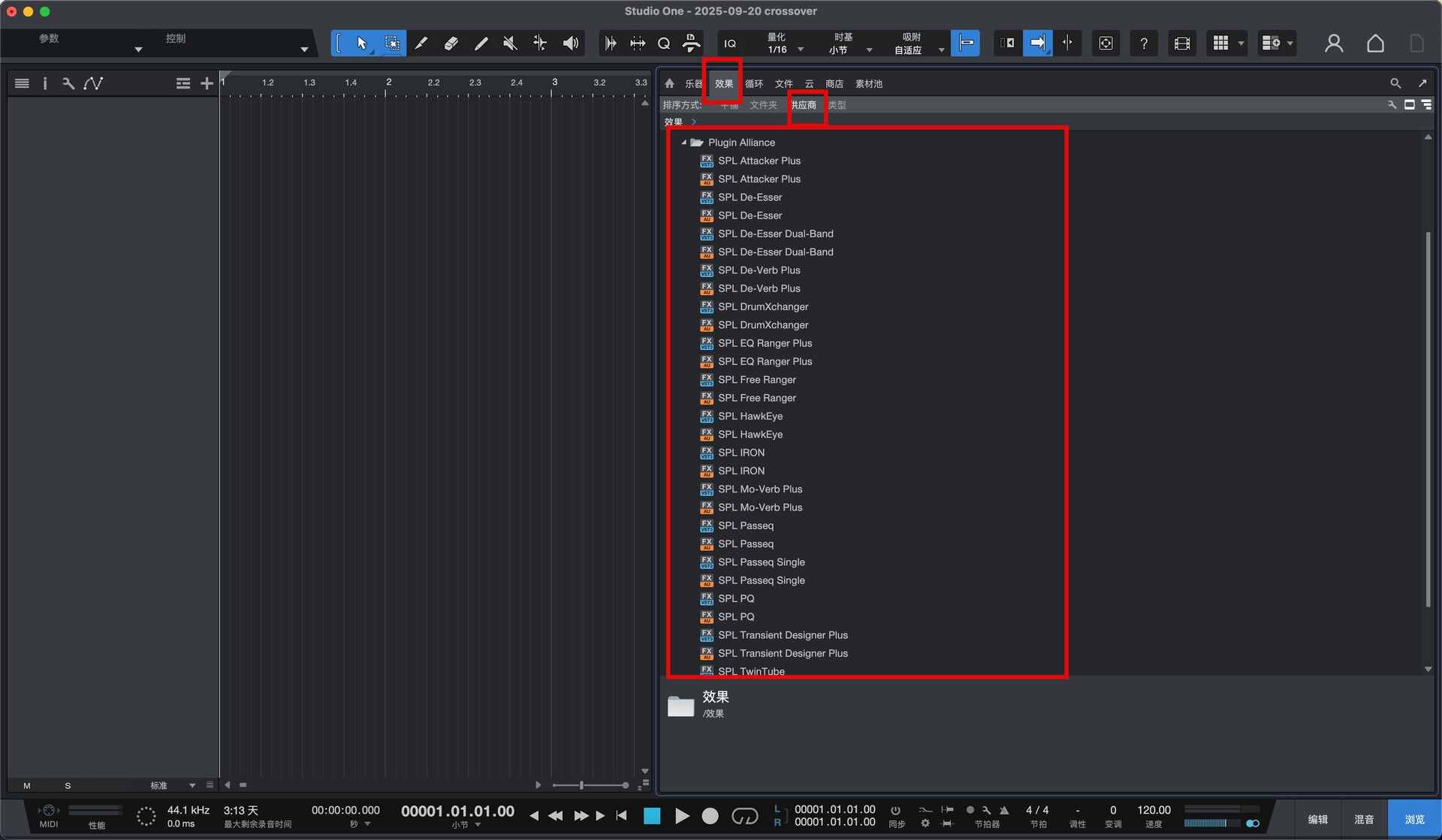1442x840 pixels.
Task: Show the automation curve icon
Action: pyautogui.click(x=93, y=83)
